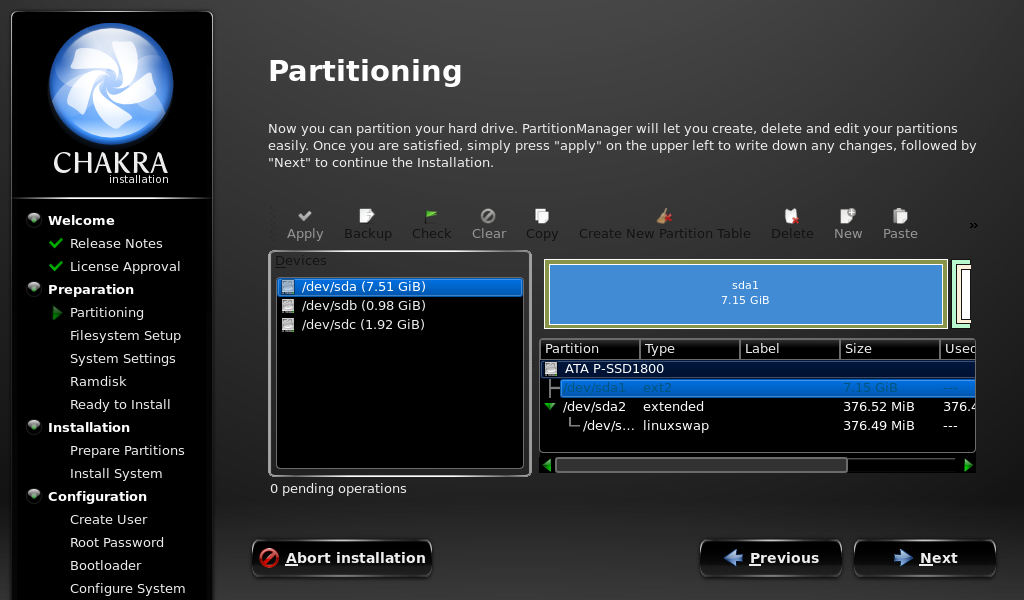Select the sda1 7.15 GiB partition bar
This screenshot has height=600, width=1024.
[x=745, y=294]
